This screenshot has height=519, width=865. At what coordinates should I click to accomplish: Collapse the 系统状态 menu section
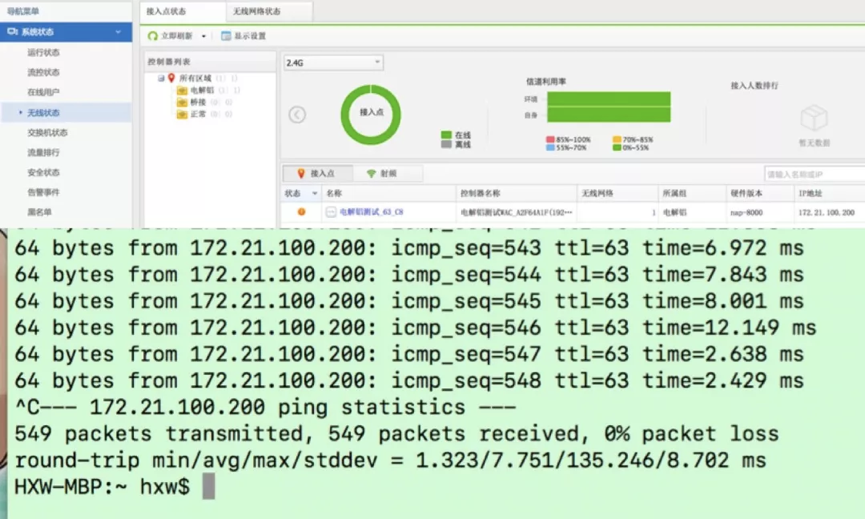[x=118, y=32]
